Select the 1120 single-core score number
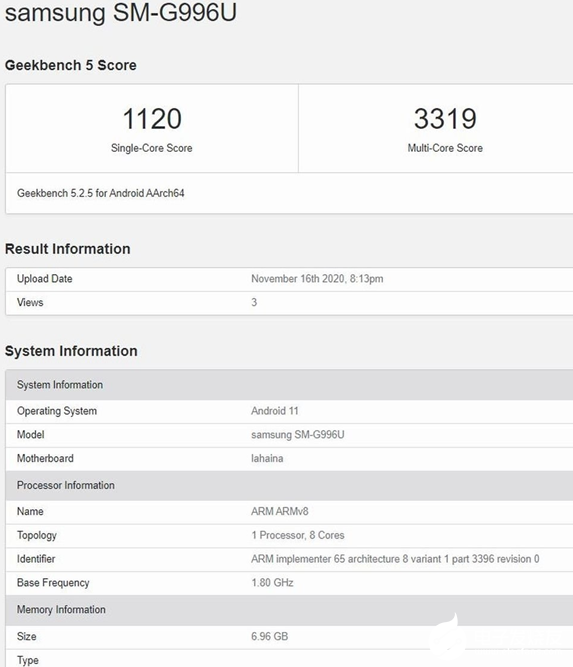 (x=152, y=119)
